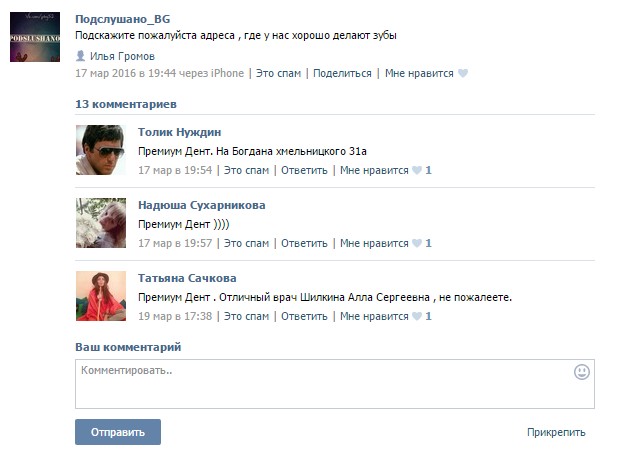Click the person icon beside Илья Громов
619x461 pixels.
click(x=81, y=56)
